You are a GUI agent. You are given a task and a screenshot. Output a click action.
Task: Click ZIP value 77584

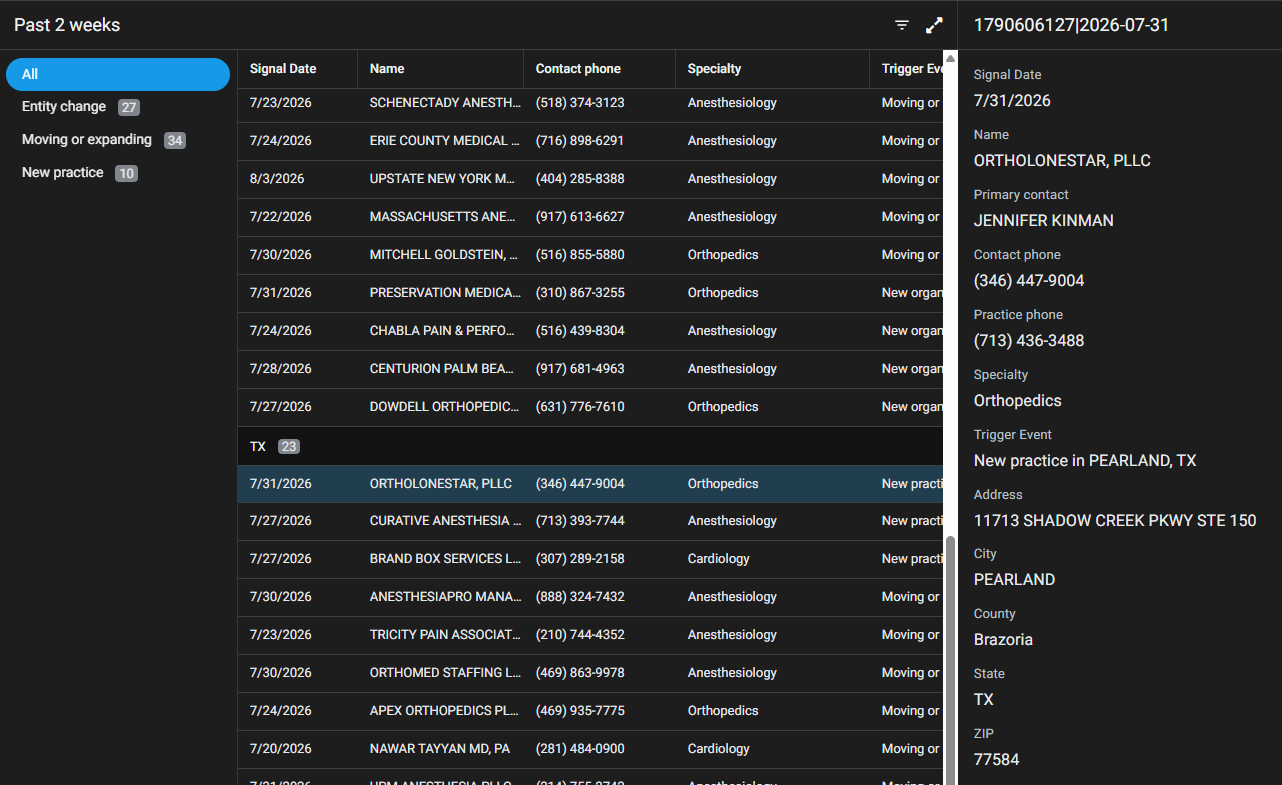click(996, 760)
